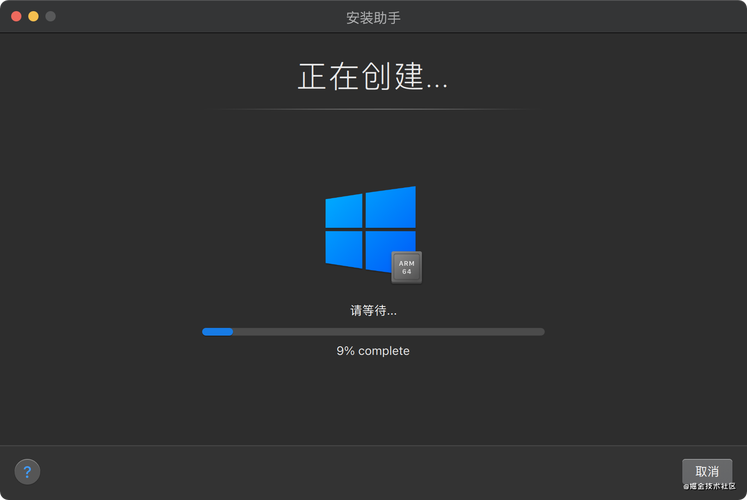
Task: Open help with the question mark icon
Action: (x=27, y=472)
